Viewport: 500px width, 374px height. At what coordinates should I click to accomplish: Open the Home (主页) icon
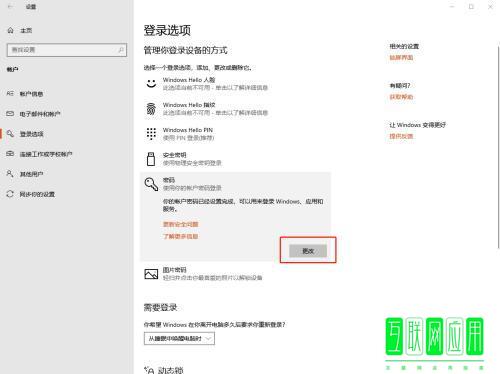(10, 30)
